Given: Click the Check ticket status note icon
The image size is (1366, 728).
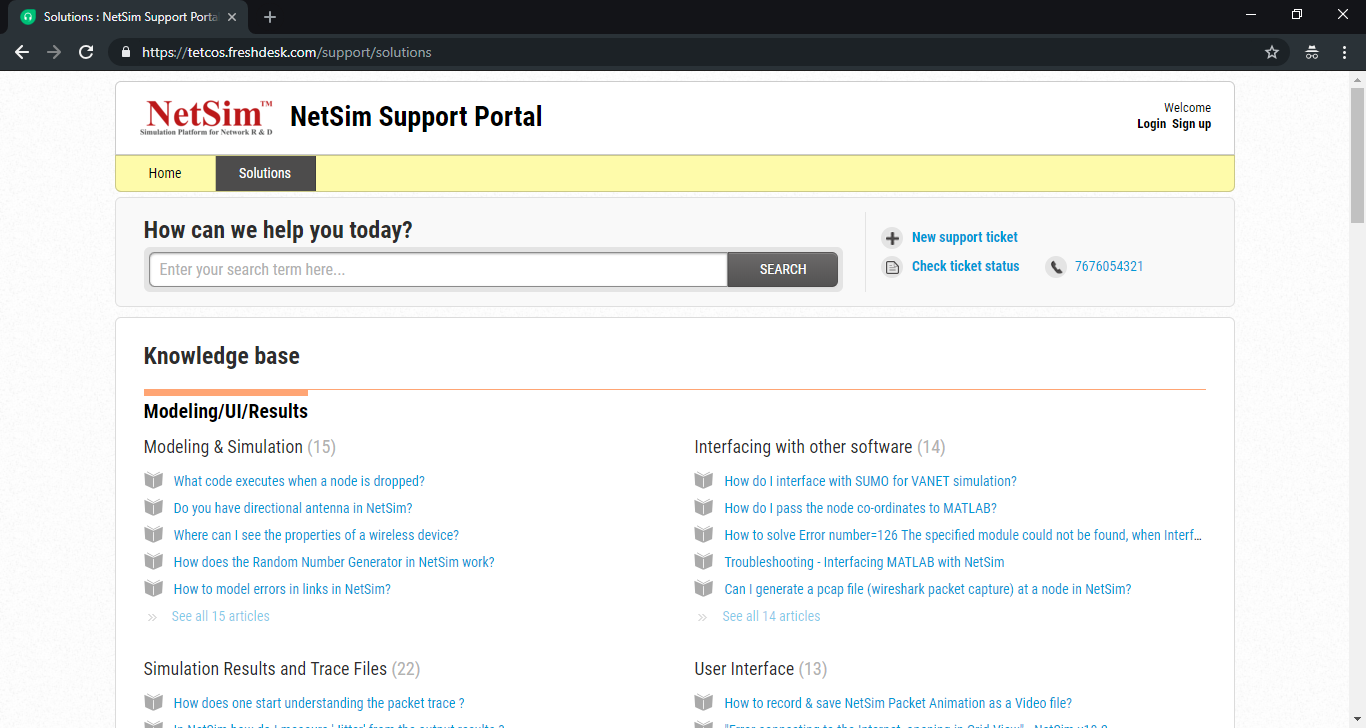Looking at the screenshot, I should click(891, 266).
